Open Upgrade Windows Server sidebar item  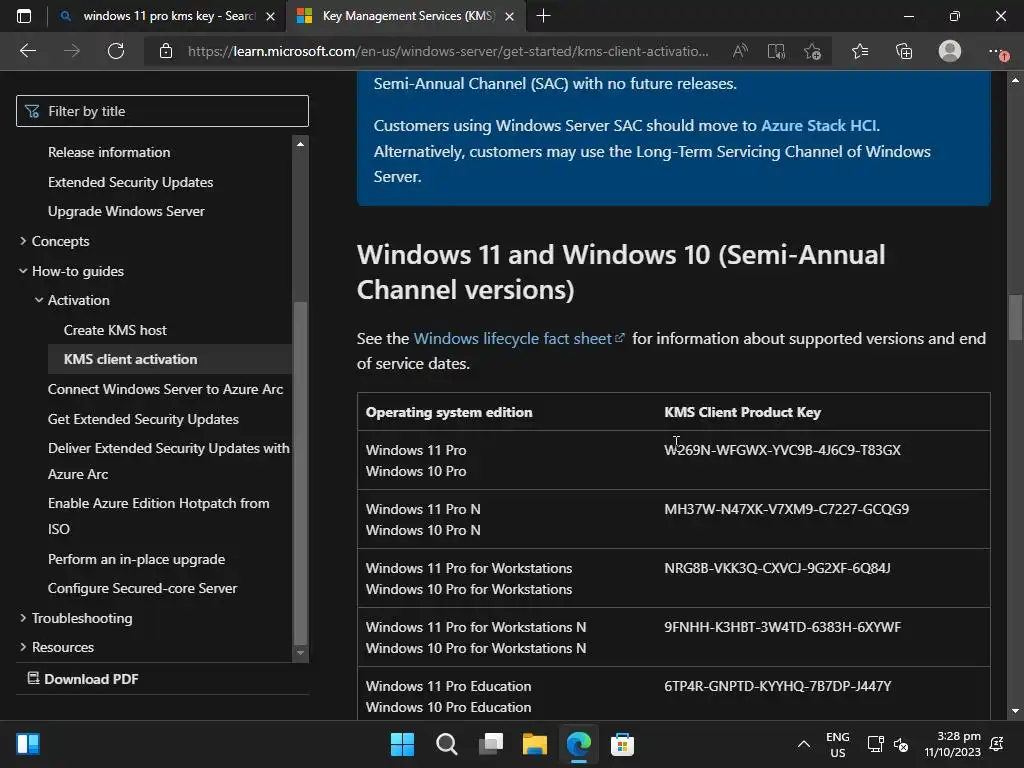(x=126, y=211)
